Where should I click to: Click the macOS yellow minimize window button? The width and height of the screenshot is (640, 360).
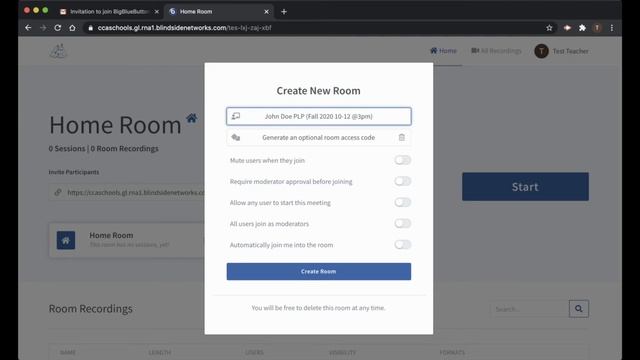(x=36, y=10)
